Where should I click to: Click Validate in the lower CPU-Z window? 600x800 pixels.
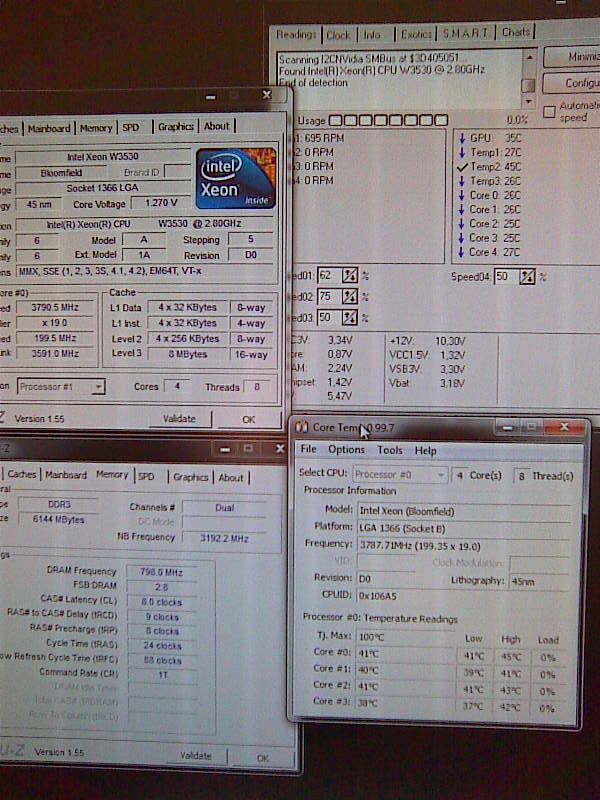pyautogui.click(x=195, y=756)
